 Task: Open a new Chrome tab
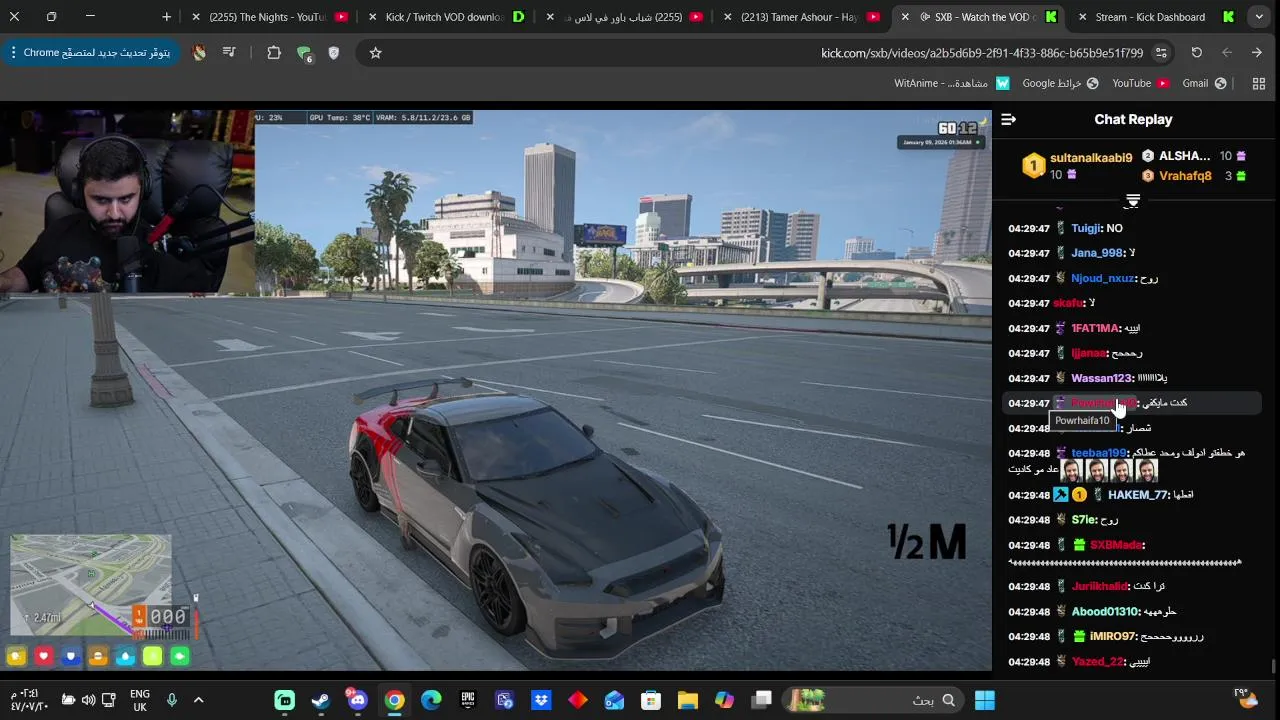[166, 17]
